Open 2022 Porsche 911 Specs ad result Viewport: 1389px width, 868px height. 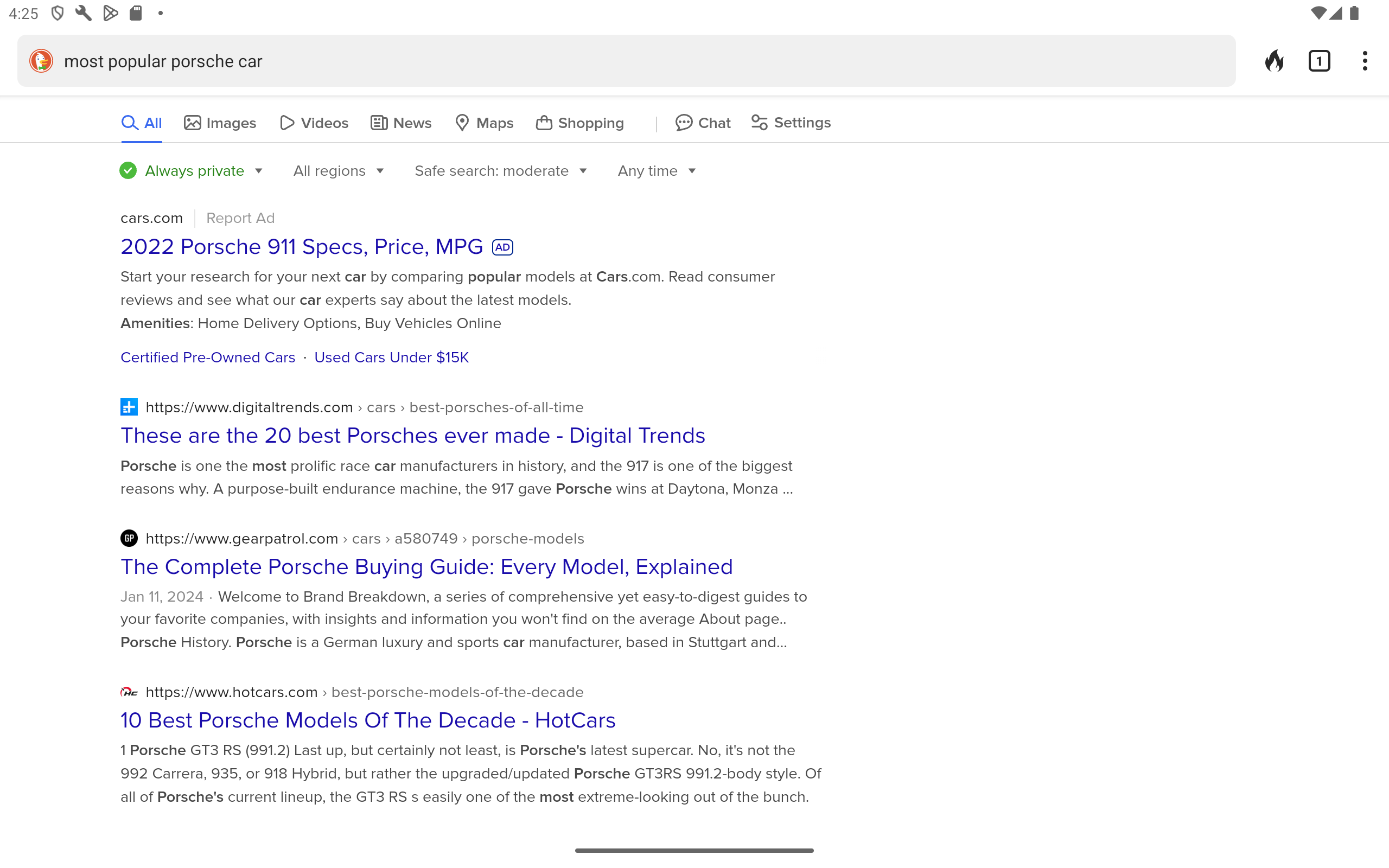301,247
